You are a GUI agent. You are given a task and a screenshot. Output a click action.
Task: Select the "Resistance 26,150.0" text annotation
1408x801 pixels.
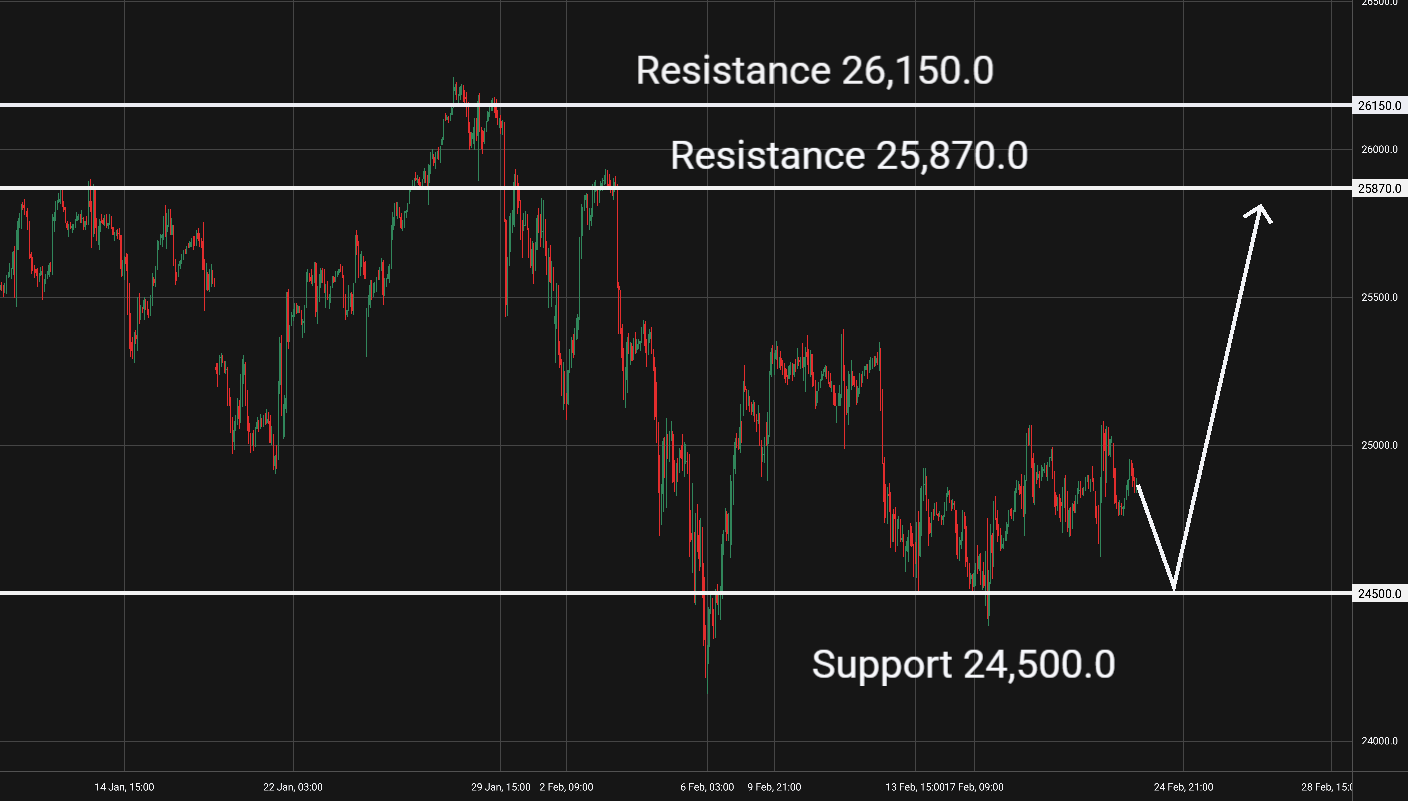point(814,71)
